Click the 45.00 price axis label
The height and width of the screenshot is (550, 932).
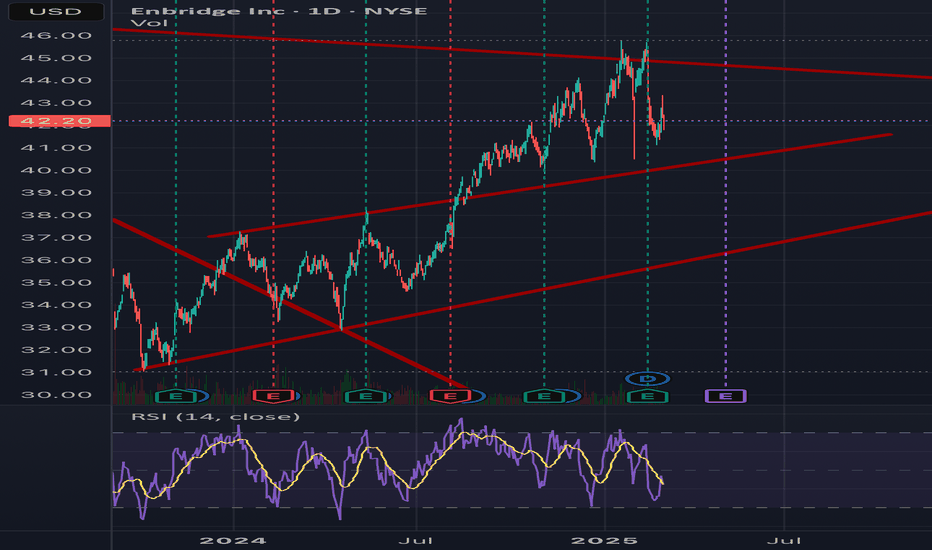[56, 58]
